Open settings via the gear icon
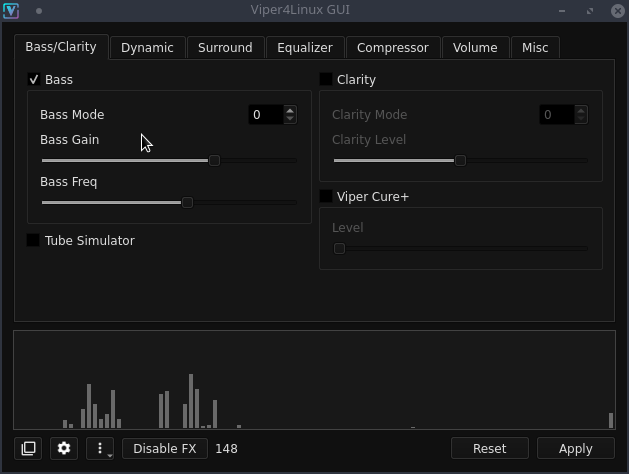The image size is (629, 474). 64,448
